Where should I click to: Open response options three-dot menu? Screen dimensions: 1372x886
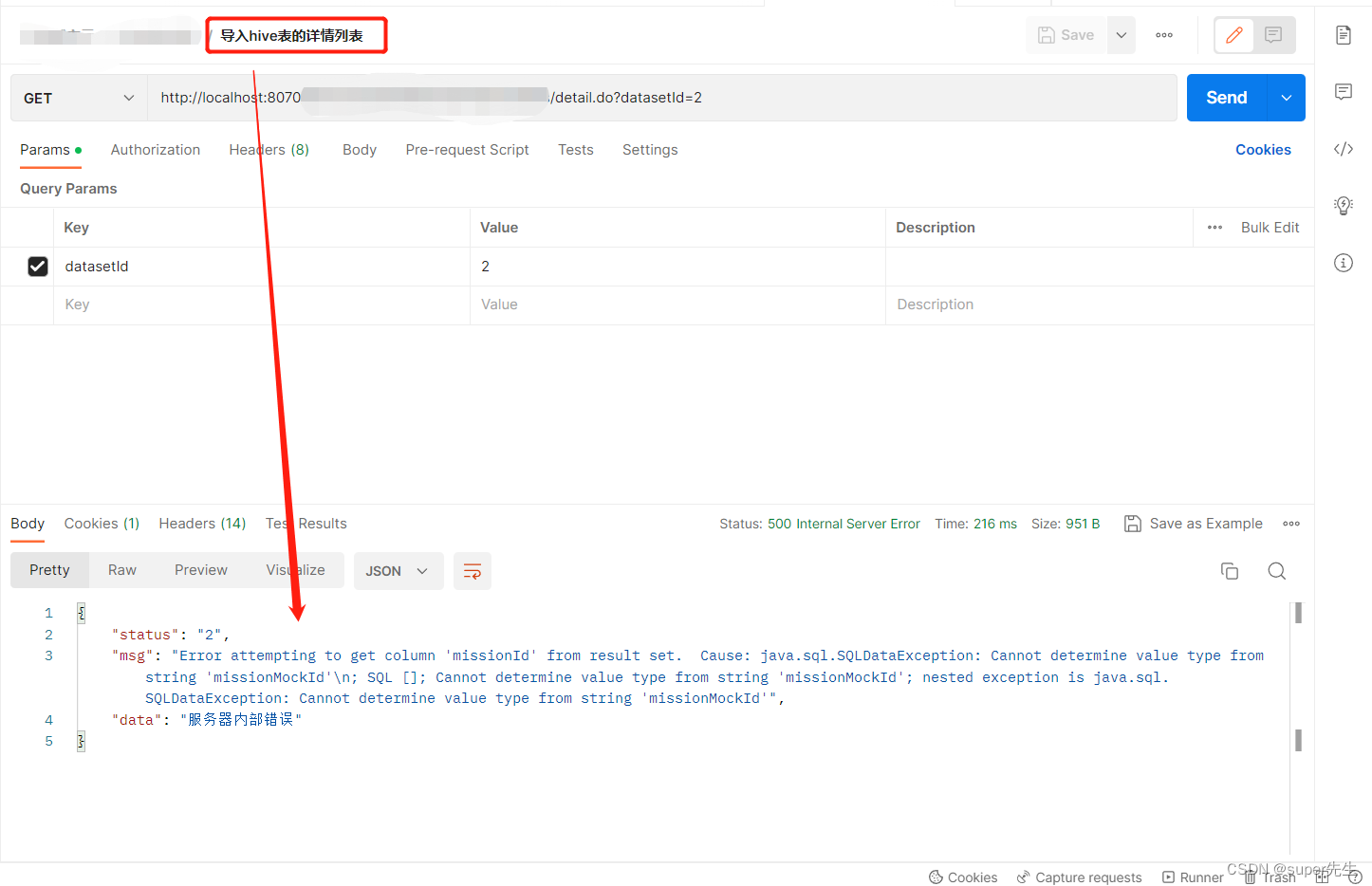(1291, 524)
